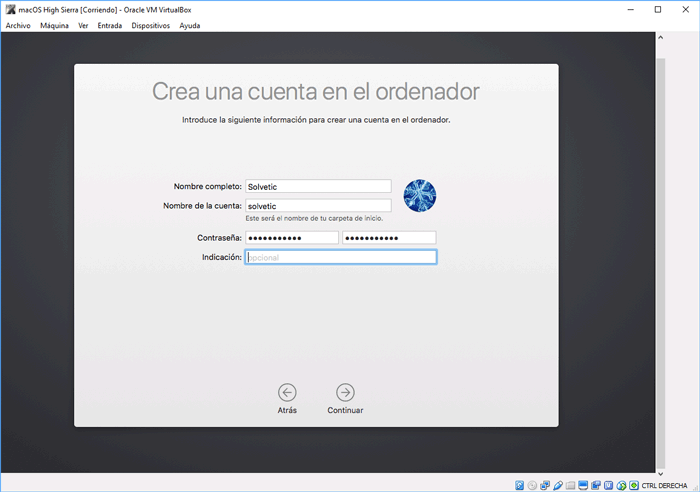The width and height of the screenshot is (700, 492).
Task: Click the optical disc status bar icon
Action: (532, 485)
